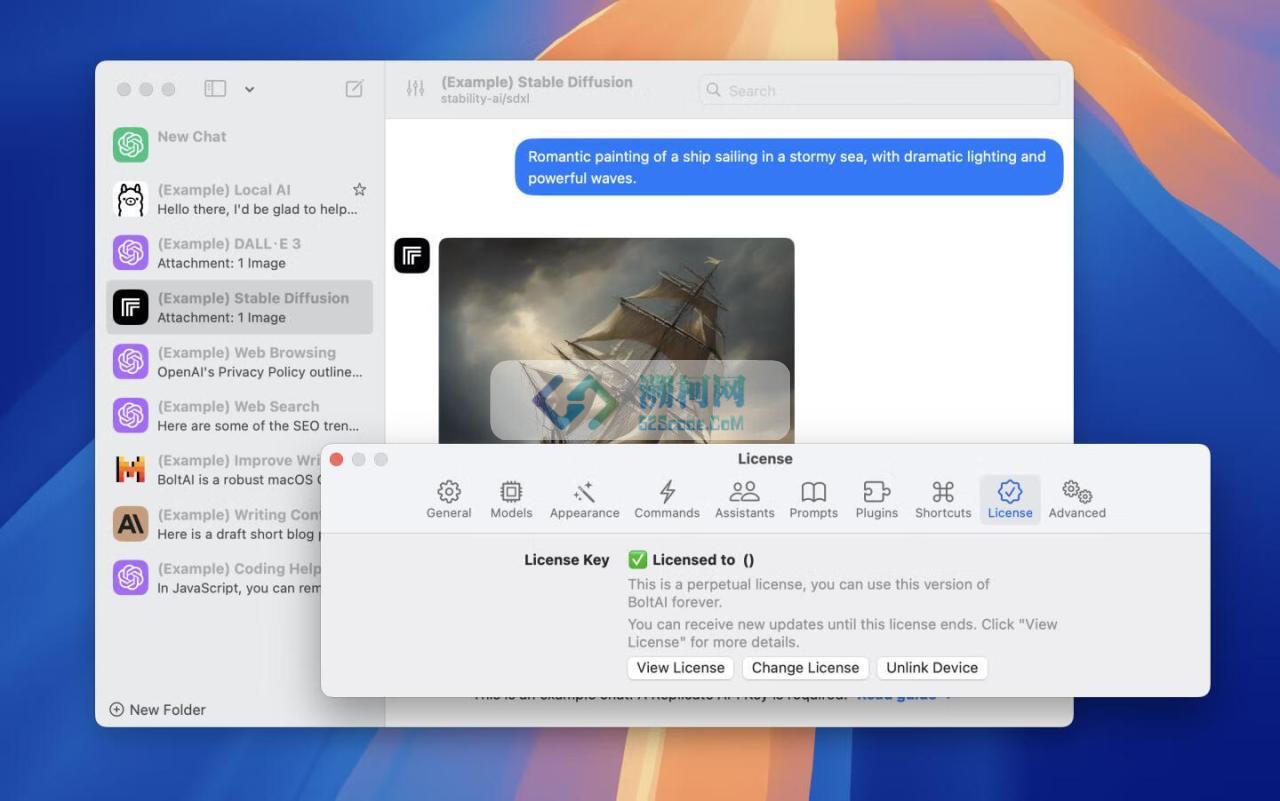Select the License settings tab
Viewport: 1280px width, 801px height.
point(1010,499)
